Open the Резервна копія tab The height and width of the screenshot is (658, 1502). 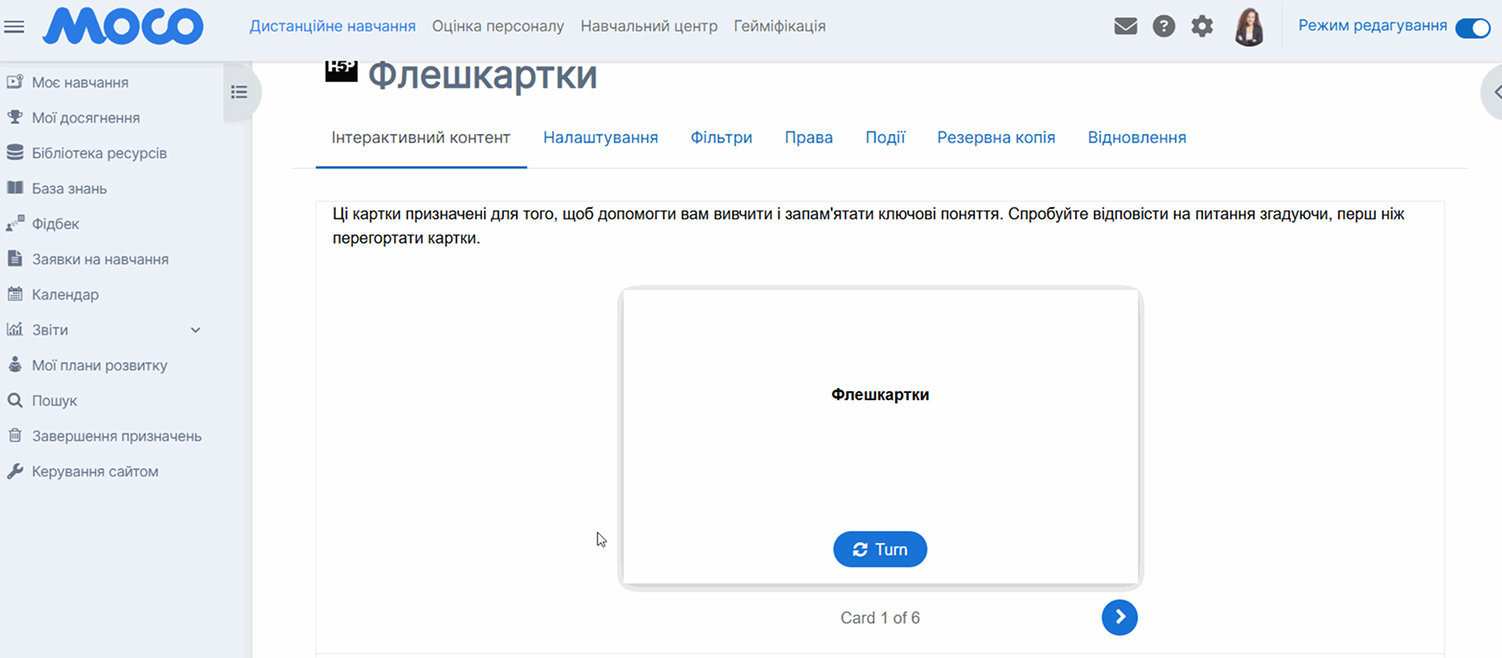(995, 137)
